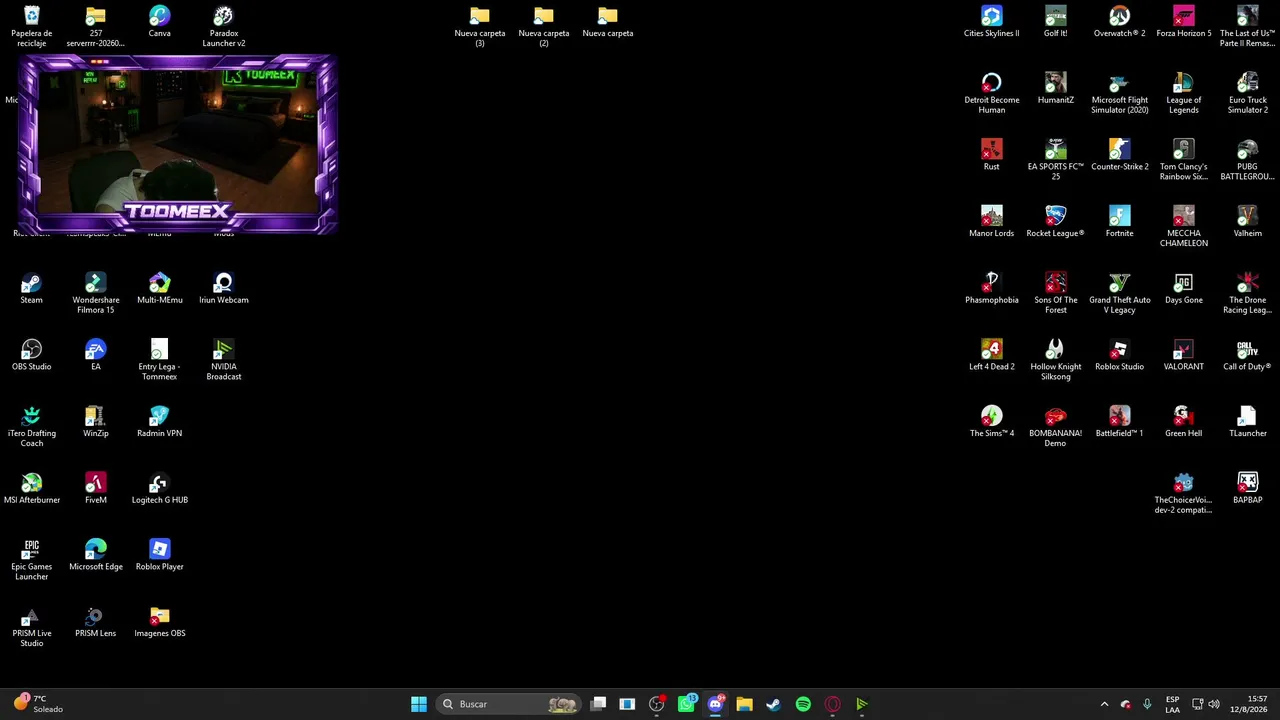1280x720 pixels.
Task: Click the FiveM desktop shortcut
Action: point(96,488)
